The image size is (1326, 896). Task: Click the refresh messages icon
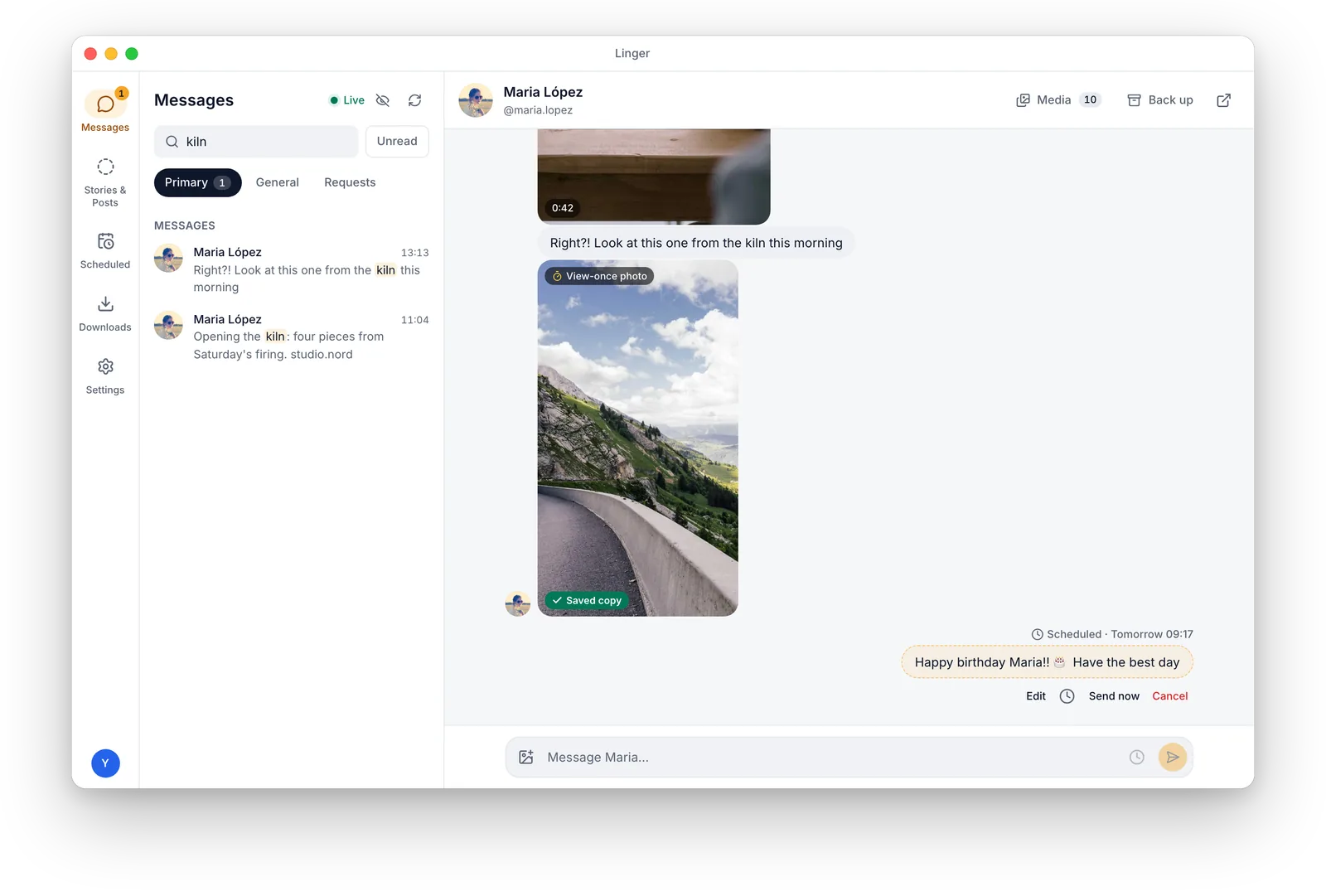click(415, 100)
